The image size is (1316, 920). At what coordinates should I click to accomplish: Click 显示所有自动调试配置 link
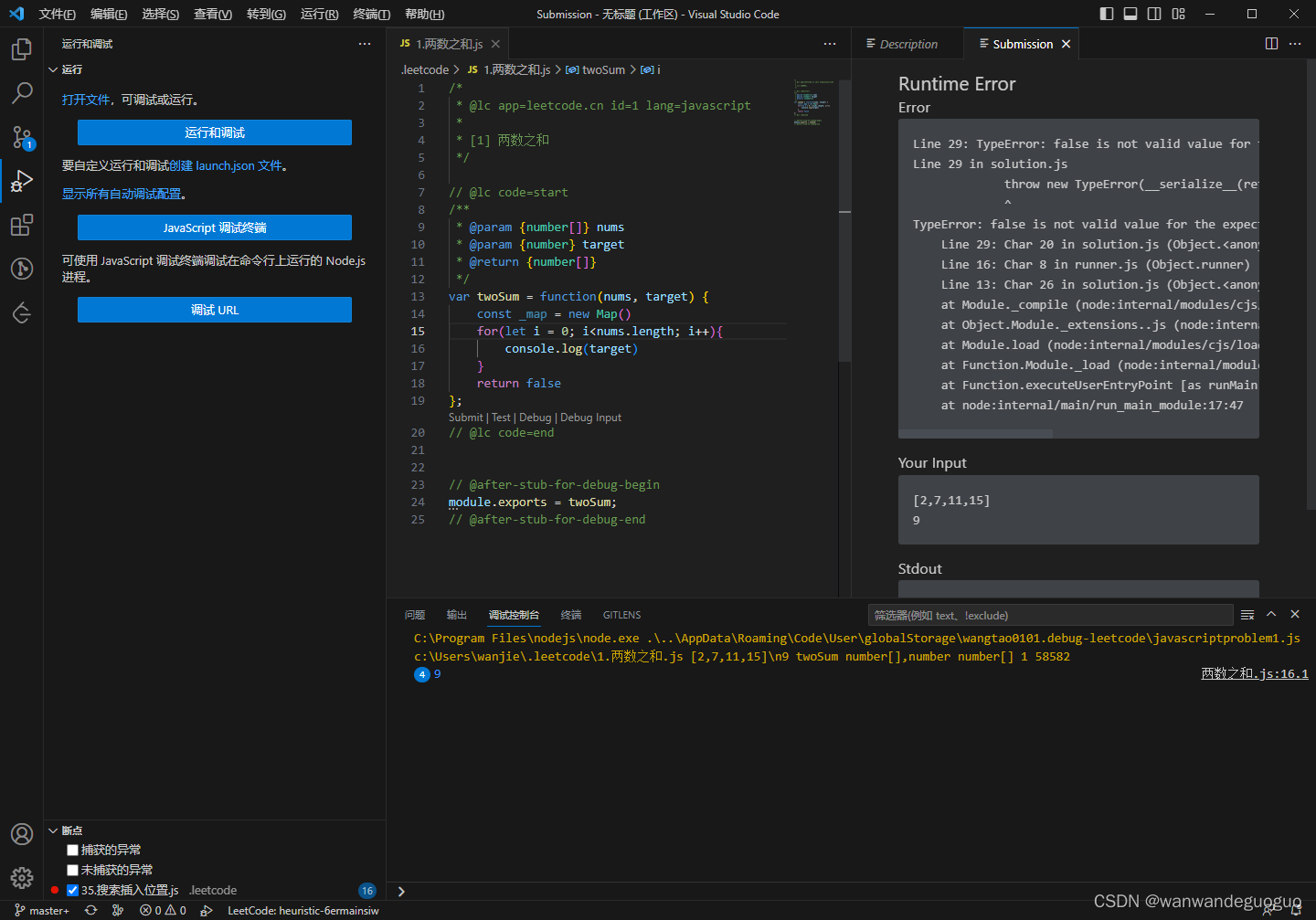121,194
